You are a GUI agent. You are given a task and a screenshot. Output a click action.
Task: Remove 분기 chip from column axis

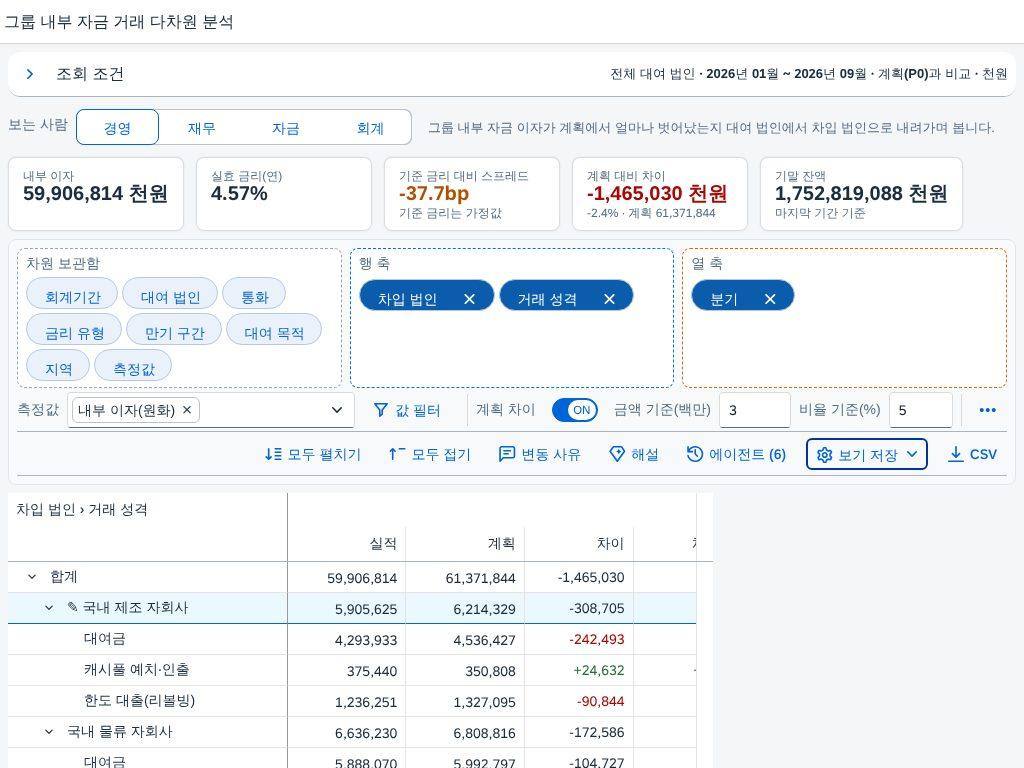pos(770,299)
